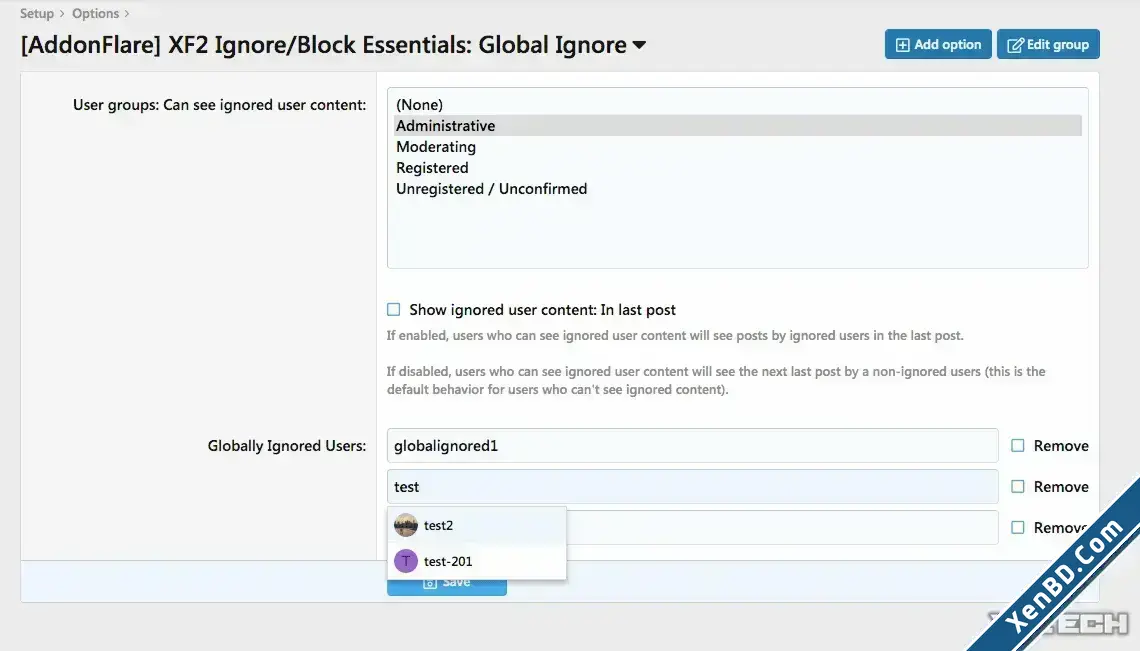Select Administrative in the user groups list
Image resolution: width=1140 pixels, height=651 pixels.
pos(737,126)
